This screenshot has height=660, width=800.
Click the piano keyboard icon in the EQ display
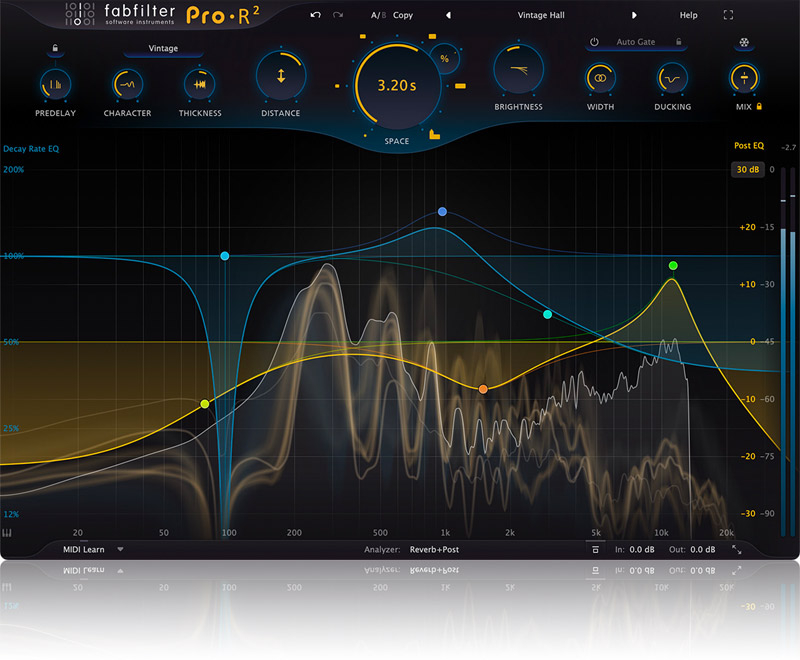click(x=7, y=533)
